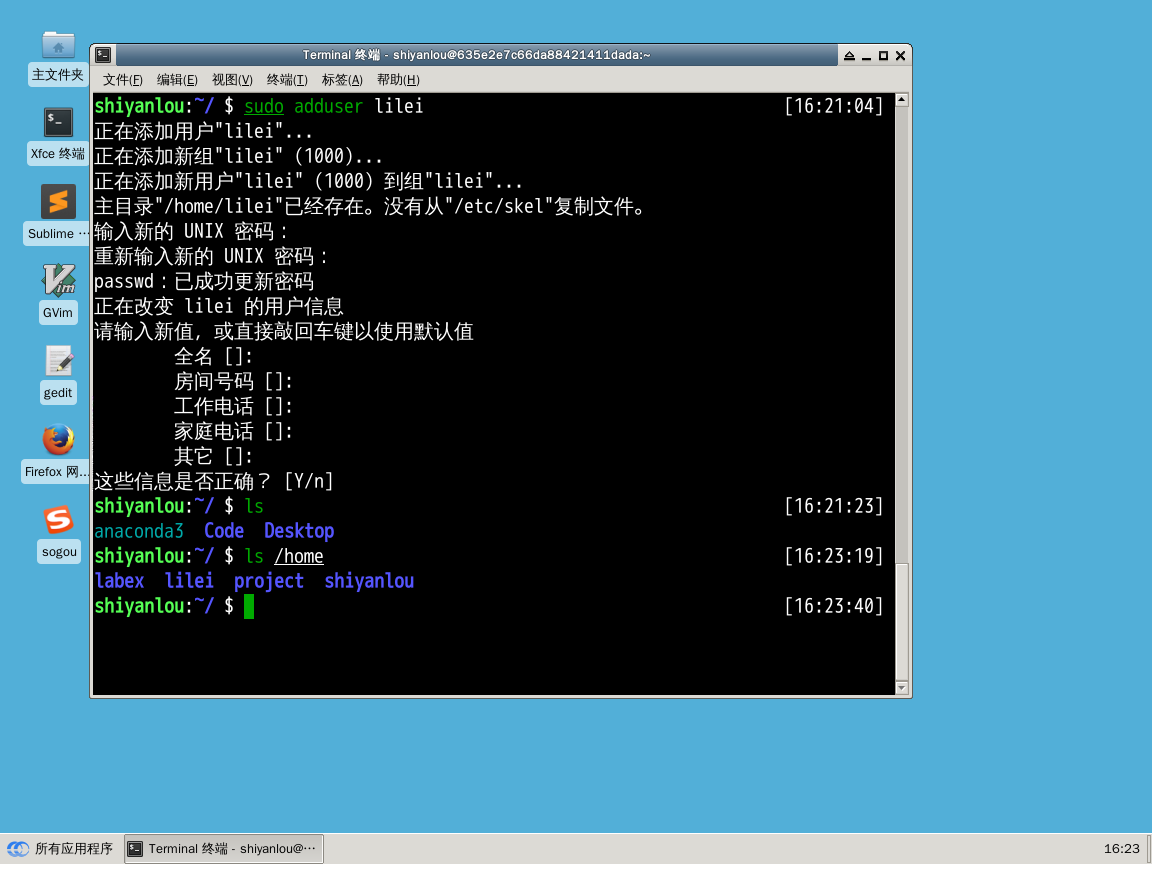This screenshot has height=896, width=1152.
Task: Click the scrollbar up arrow in terminal
Action: coord(902,100)
